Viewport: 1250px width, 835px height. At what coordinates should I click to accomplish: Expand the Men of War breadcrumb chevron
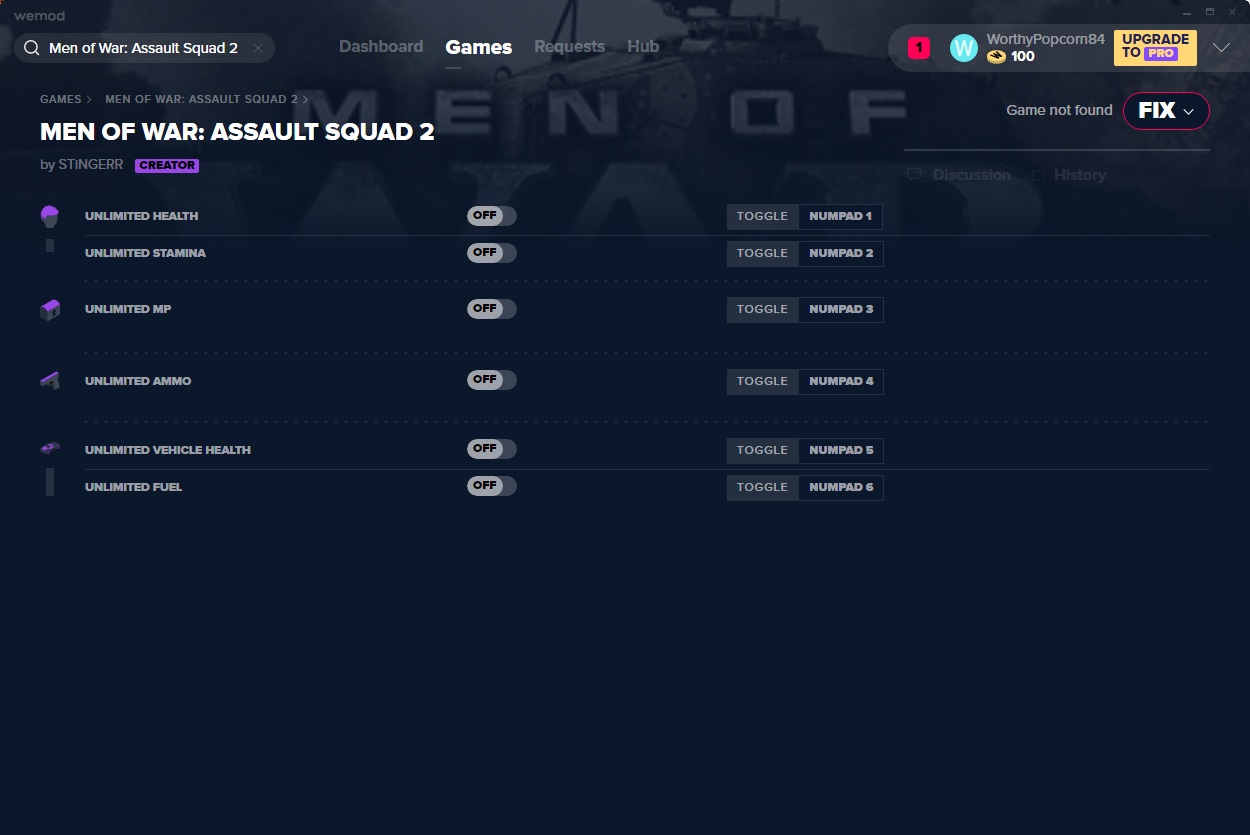[x=305, y=100]
